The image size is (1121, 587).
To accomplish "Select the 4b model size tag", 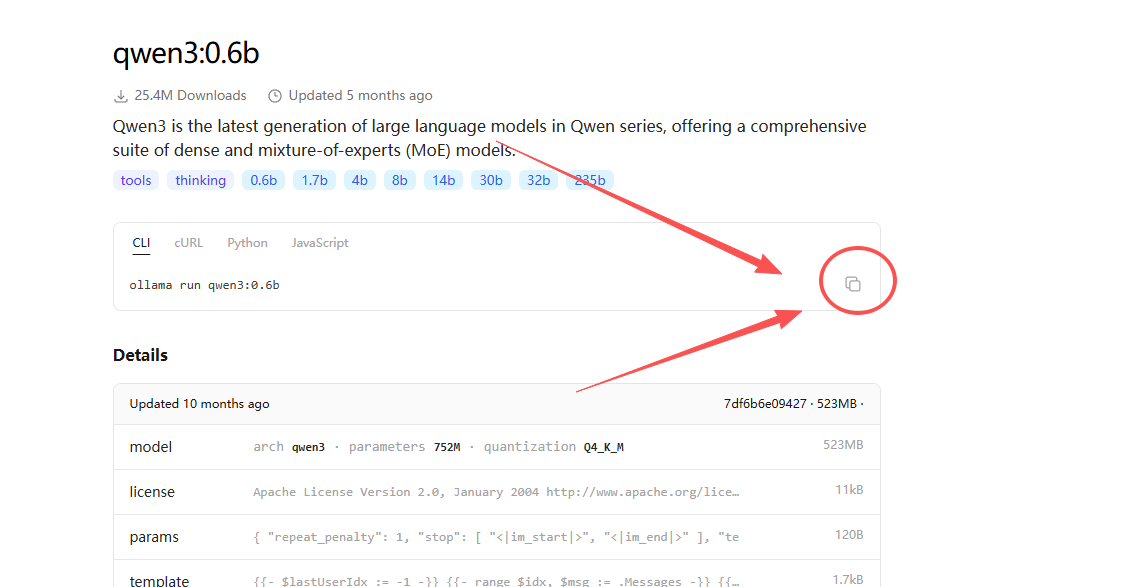I will pos(360,181).
